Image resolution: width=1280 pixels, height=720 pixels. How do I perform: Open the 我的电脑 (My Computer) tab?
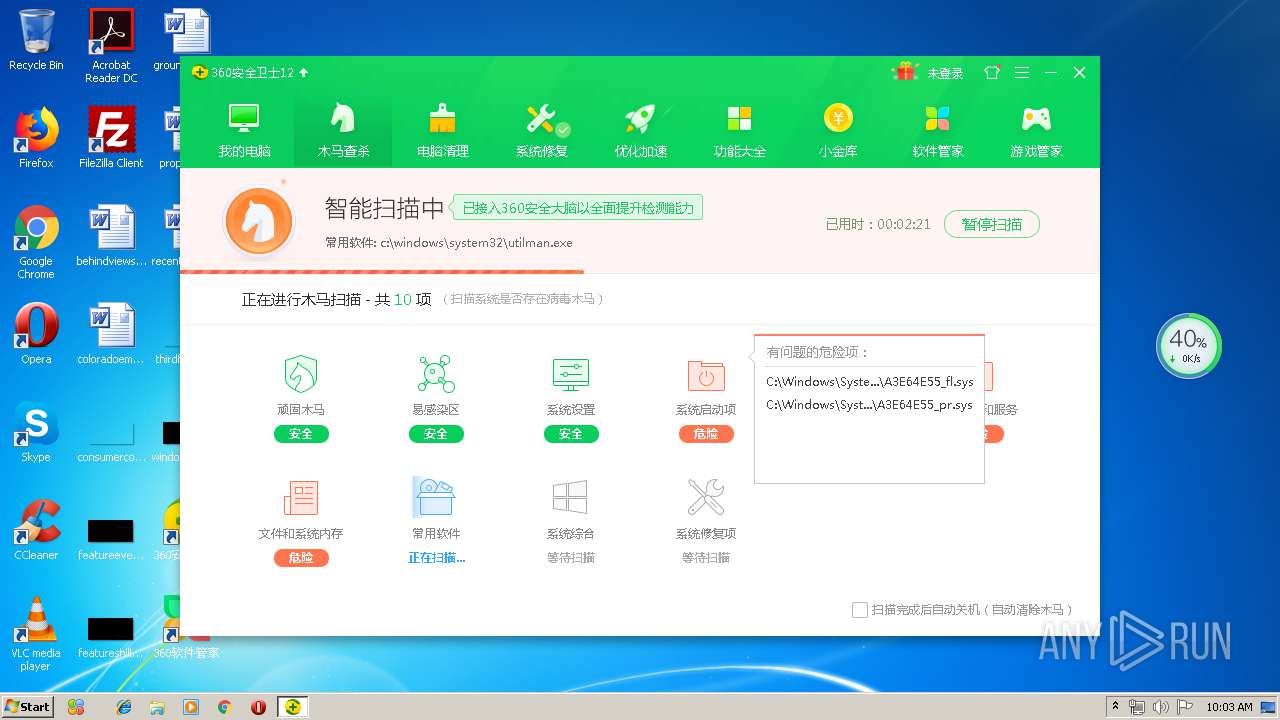pyautogui.click(x=244, y=131)
